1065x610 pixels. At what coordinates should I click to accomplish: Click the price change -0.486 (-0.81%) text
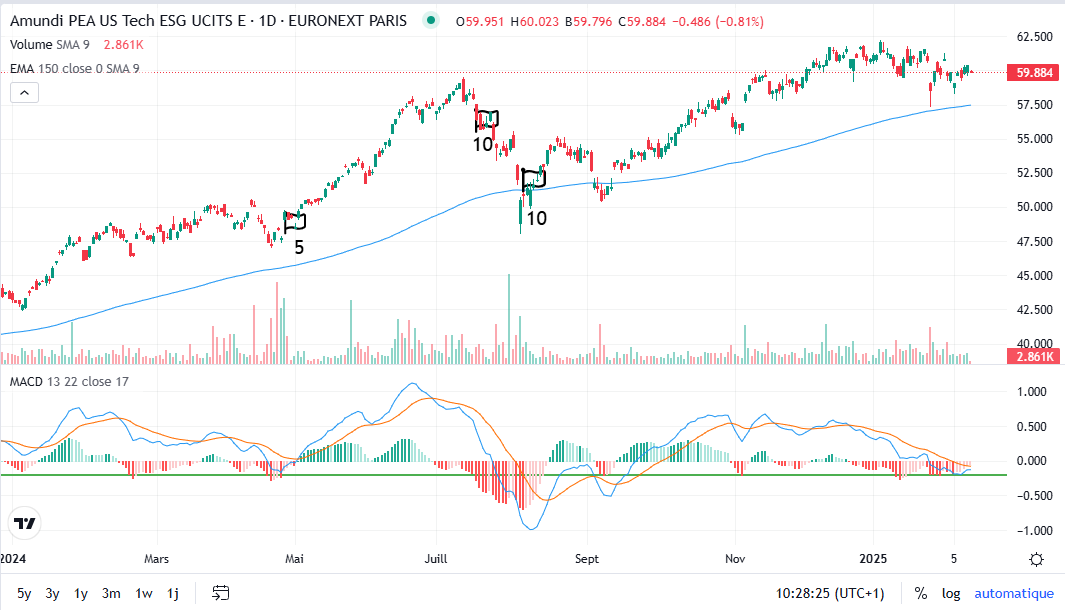click(x=718, y=22)
